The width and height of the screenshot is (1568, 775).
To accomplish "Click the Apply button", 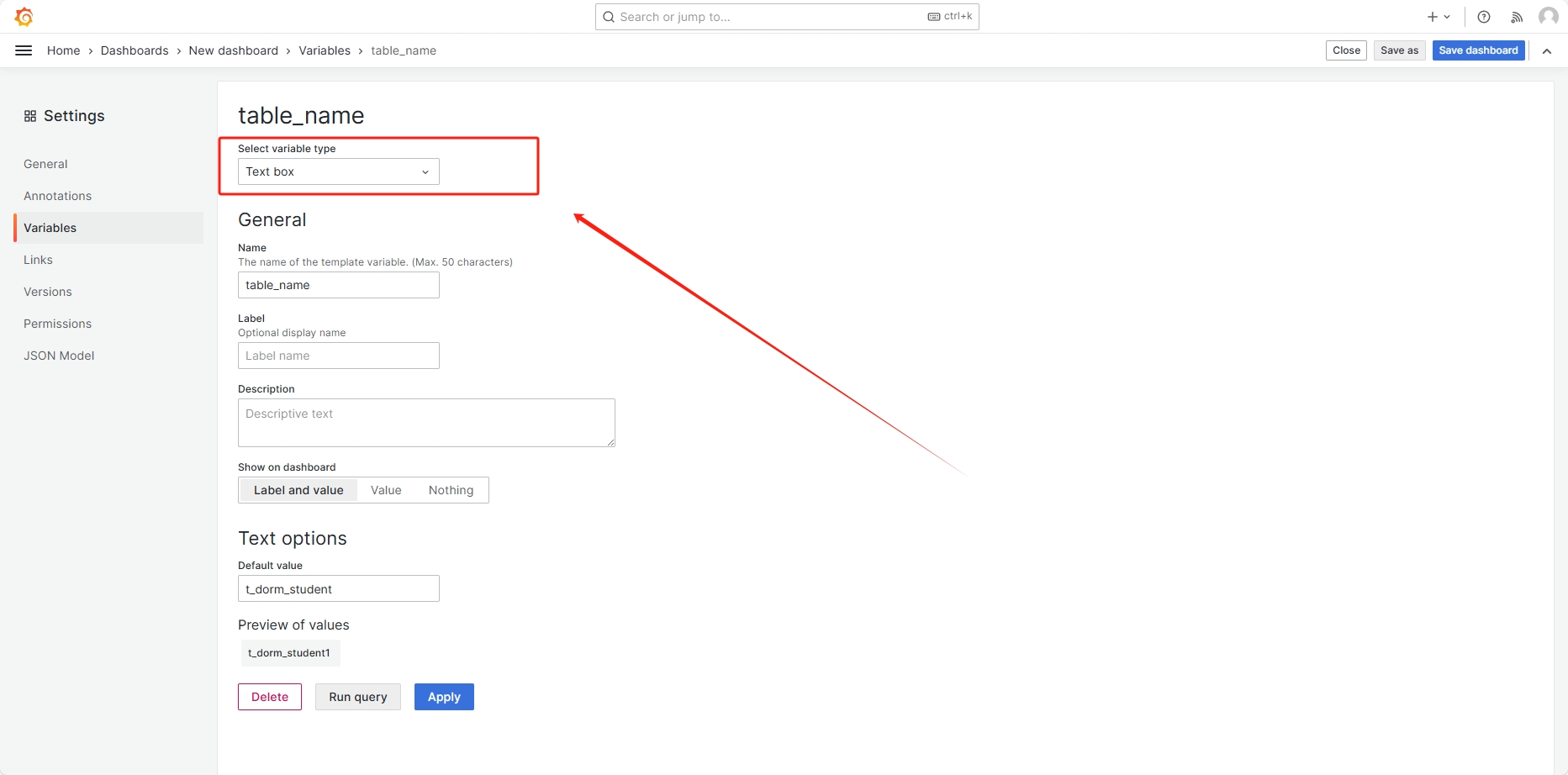I will [x=444, y=697].
